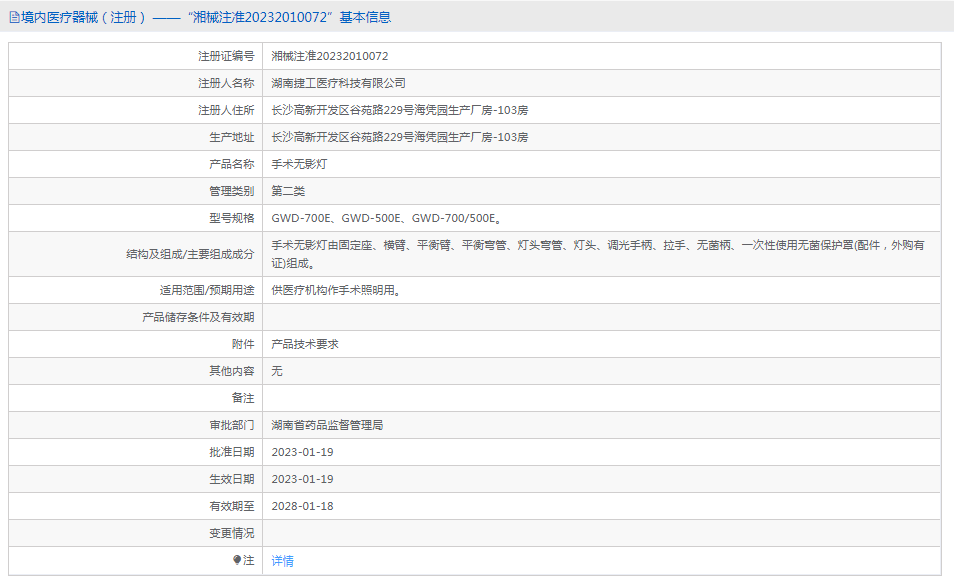
Task: Select 供医疗机构作手术照明用 text
Action: [336, 290]
